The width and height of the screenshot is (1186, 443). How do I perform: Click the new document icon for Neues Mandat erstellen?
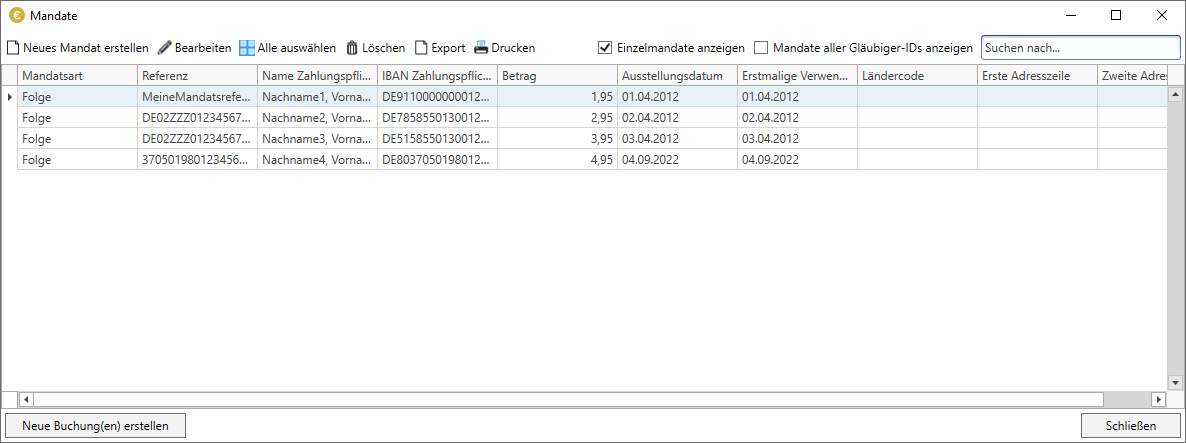(x=13, y=48)
